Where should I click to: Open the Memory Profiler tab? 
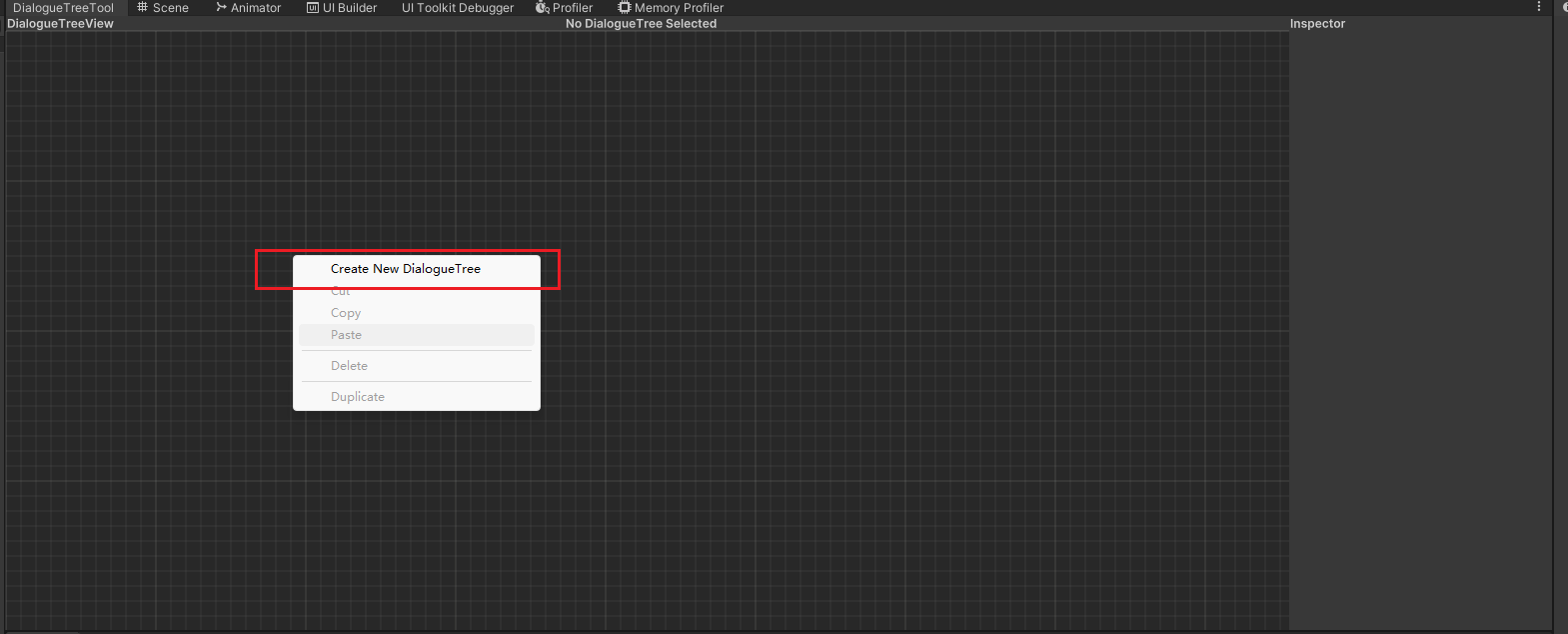pos(671,8)
